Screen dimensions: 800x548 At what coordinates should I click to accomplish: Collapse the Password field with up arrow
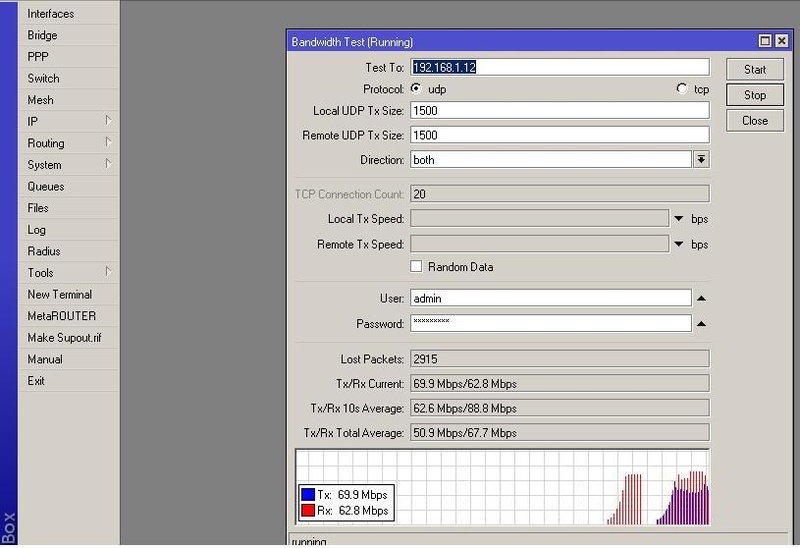click(701, 324)
